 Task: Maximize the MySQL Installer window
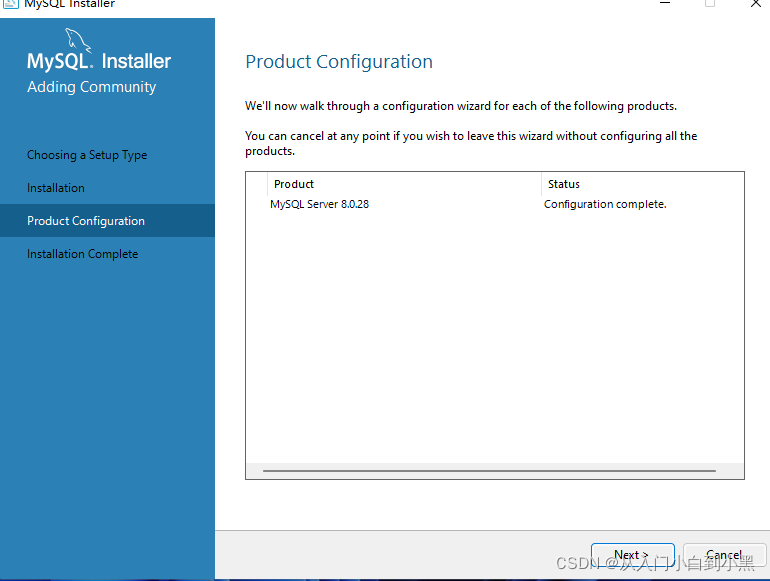point(710,3)
